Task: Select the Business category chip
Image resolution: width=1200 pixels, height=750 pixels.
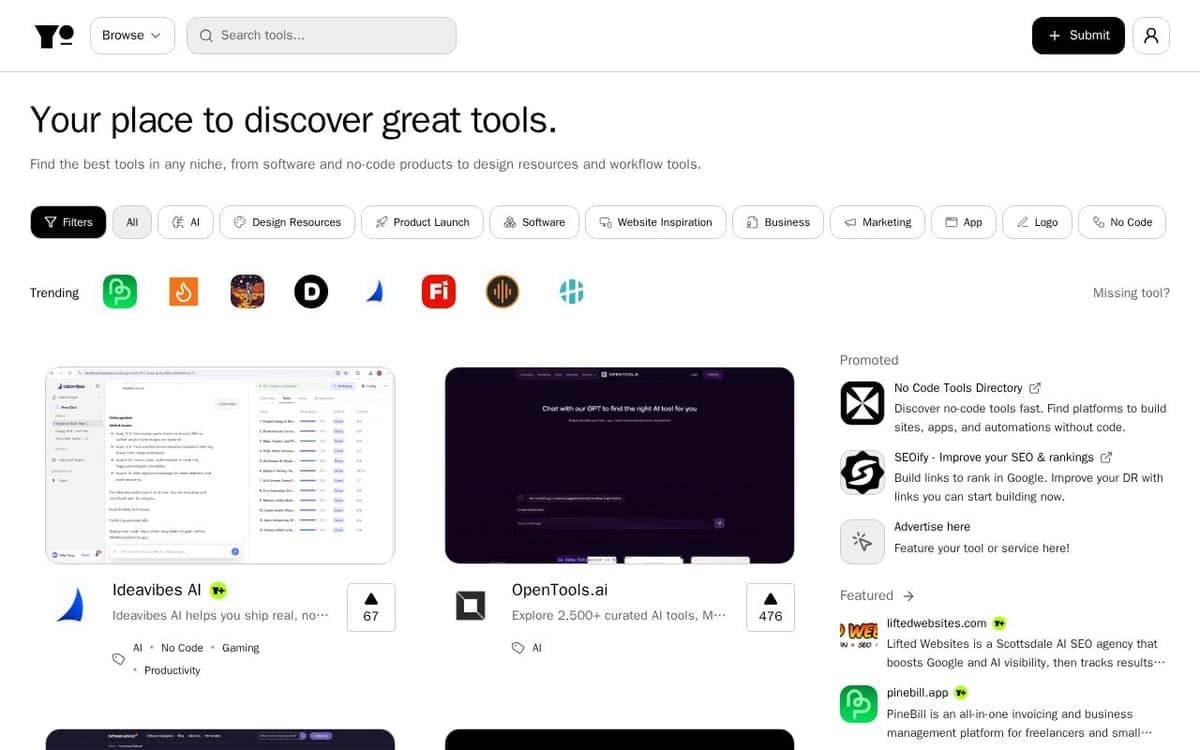Action: tap(778, 222)
